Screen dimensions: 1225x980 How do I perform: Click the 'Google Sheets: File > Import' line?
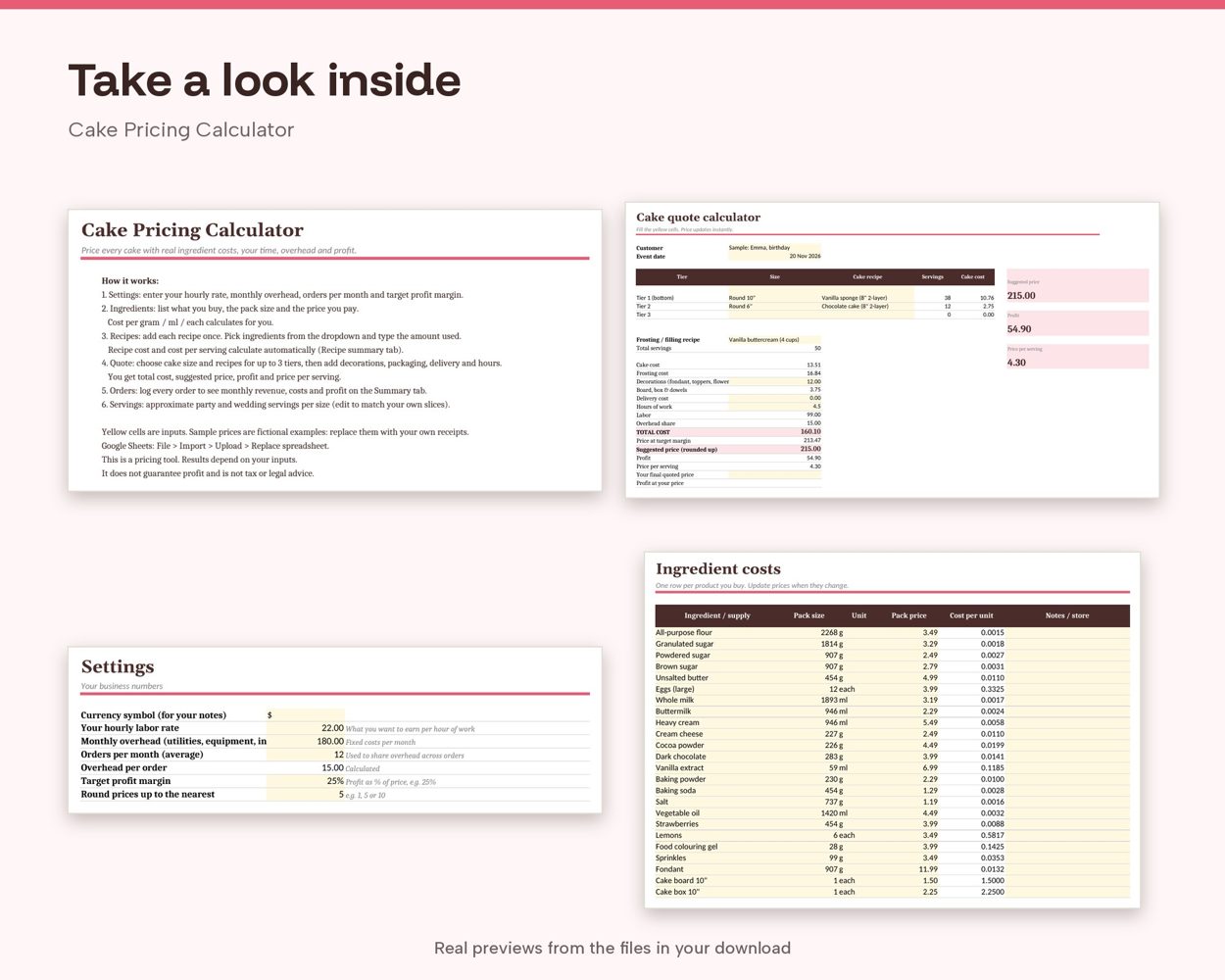(x=216, y=446)
